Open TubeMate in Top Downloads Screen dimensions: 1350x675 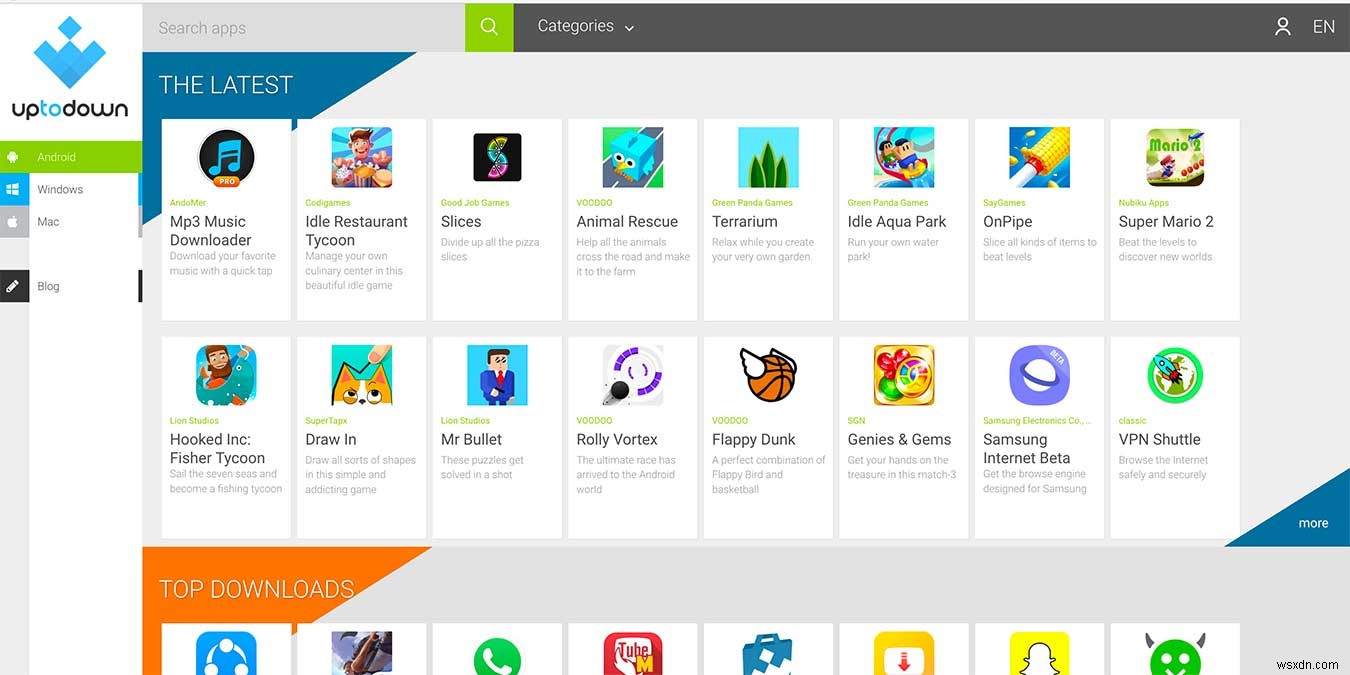click(x=632, y=655)
